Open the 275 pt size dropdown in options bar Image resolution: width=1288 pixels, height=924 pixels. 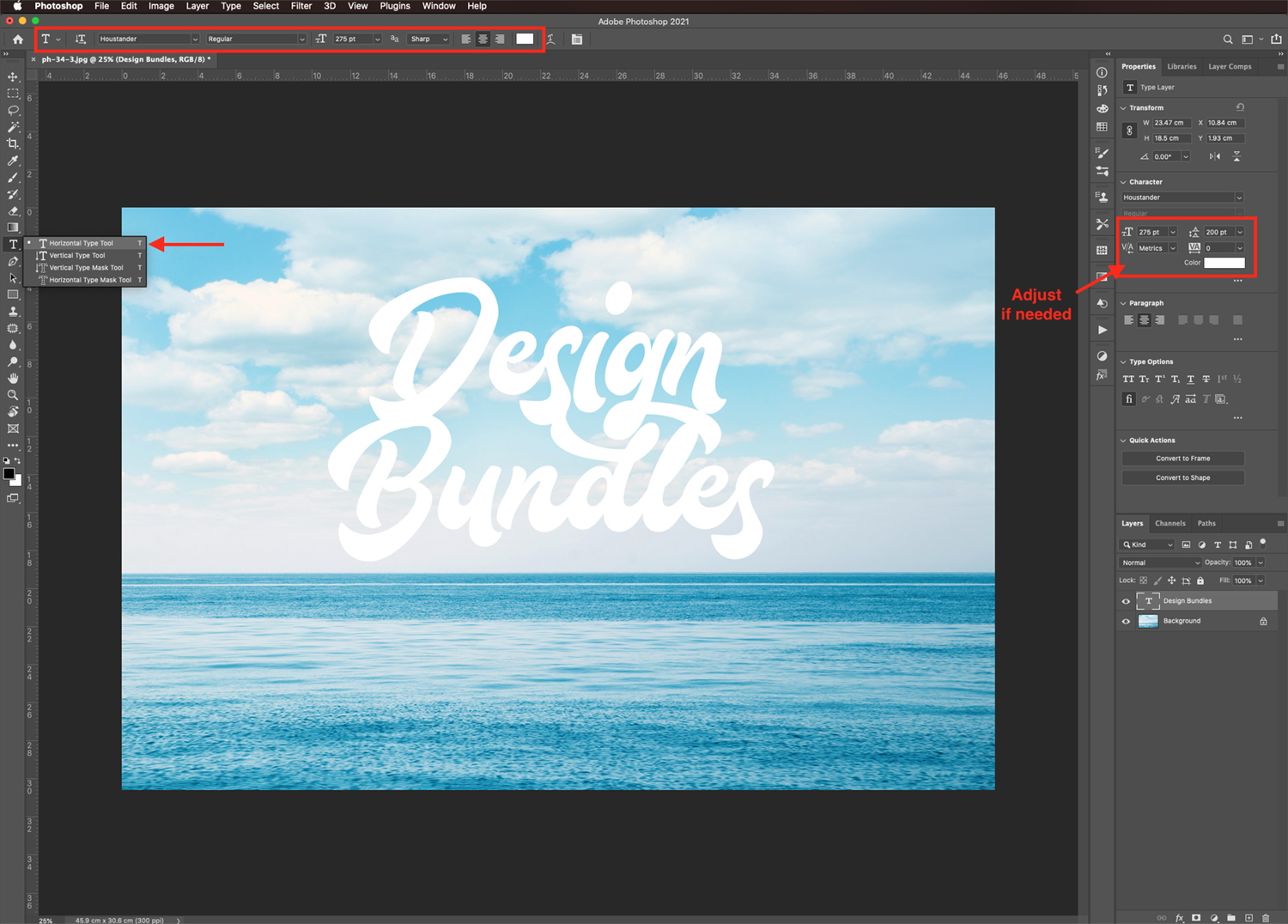[377, 40]
